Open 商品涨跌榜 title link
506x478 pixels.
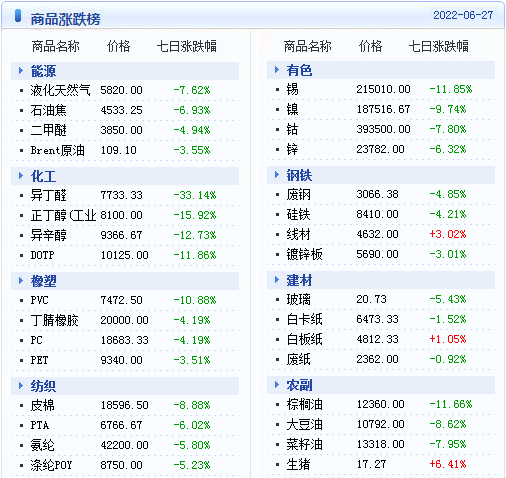tap(66, 19)
